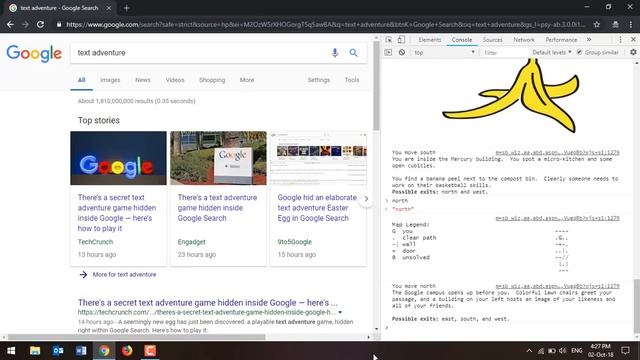Switch to the Sources tab
Image resolution: width=640 pixels, height=360 pixels.
[x=493, y=40]
